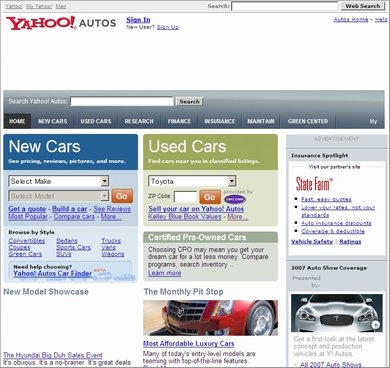Screen dimensions: 390x368
Task: Play the 2007 Auto Show video arrow
Action: click(376, 325)
